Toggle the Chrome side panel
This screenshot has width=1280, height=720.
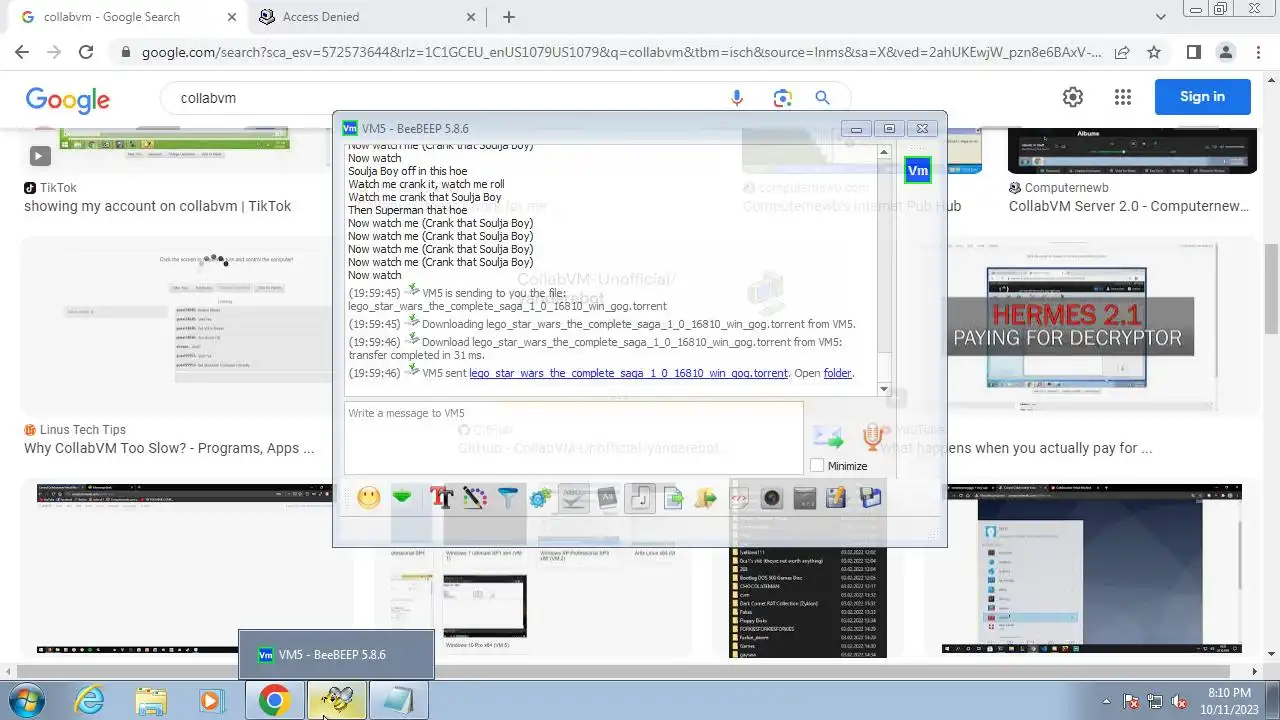pyautogui.click(x=1193, y=52)
